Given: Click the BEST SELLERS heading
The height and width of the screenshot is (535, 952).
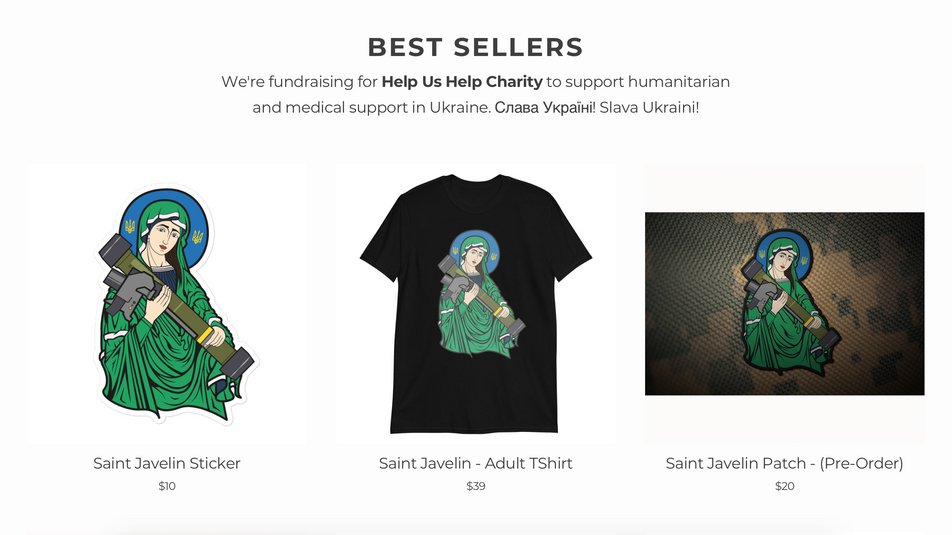Looking at the screenshot, I should click(475, 47).
